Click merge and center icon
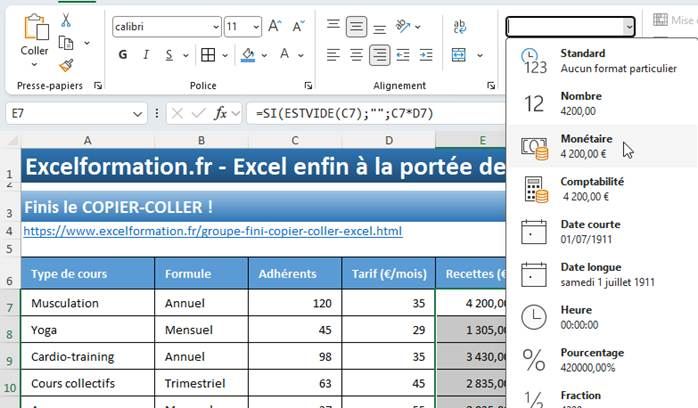 point(459,55)
